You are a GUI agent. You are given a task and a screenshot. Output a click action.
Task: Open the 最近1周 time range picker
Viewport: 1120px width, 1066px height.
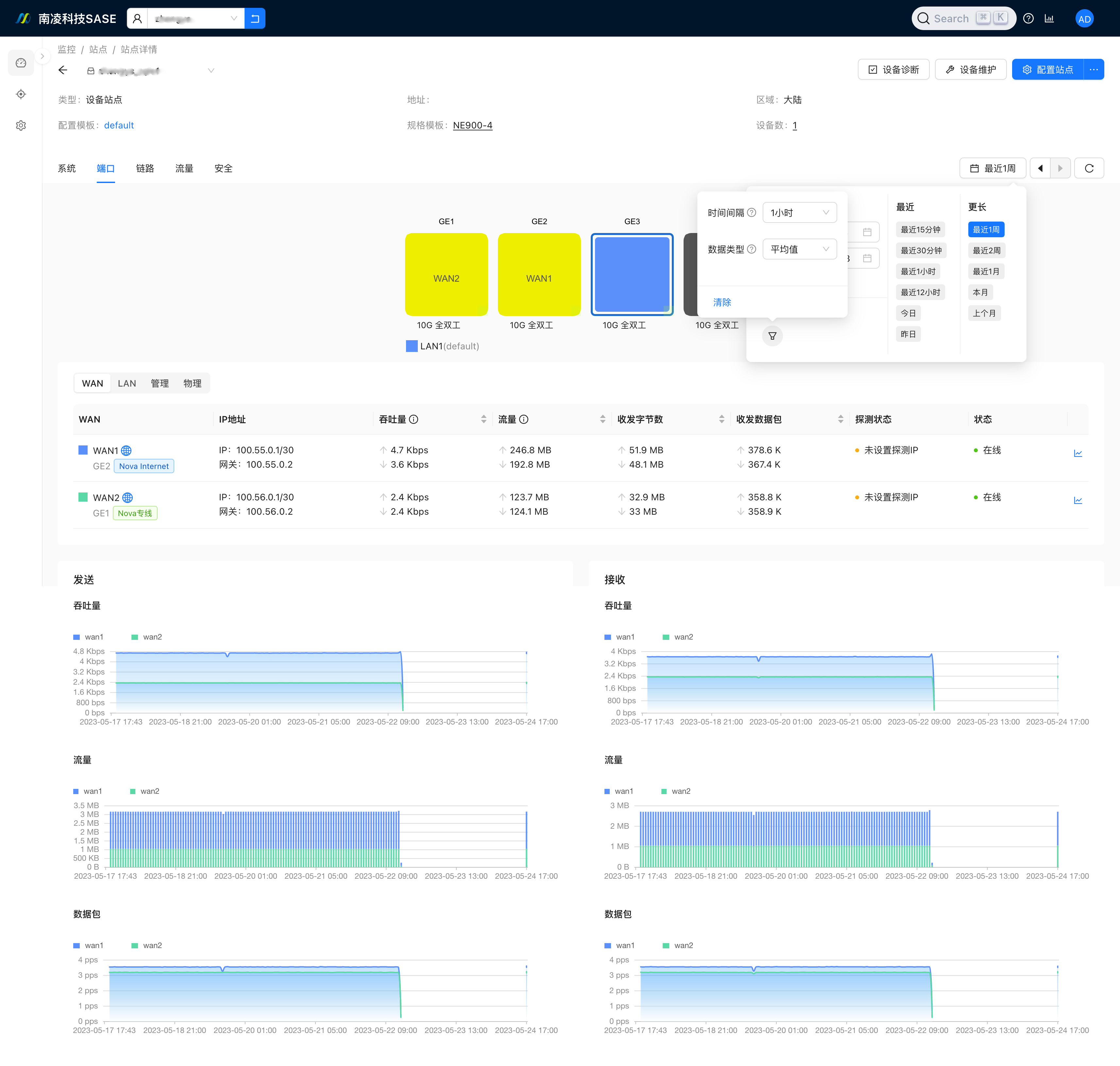coord(993,168)
